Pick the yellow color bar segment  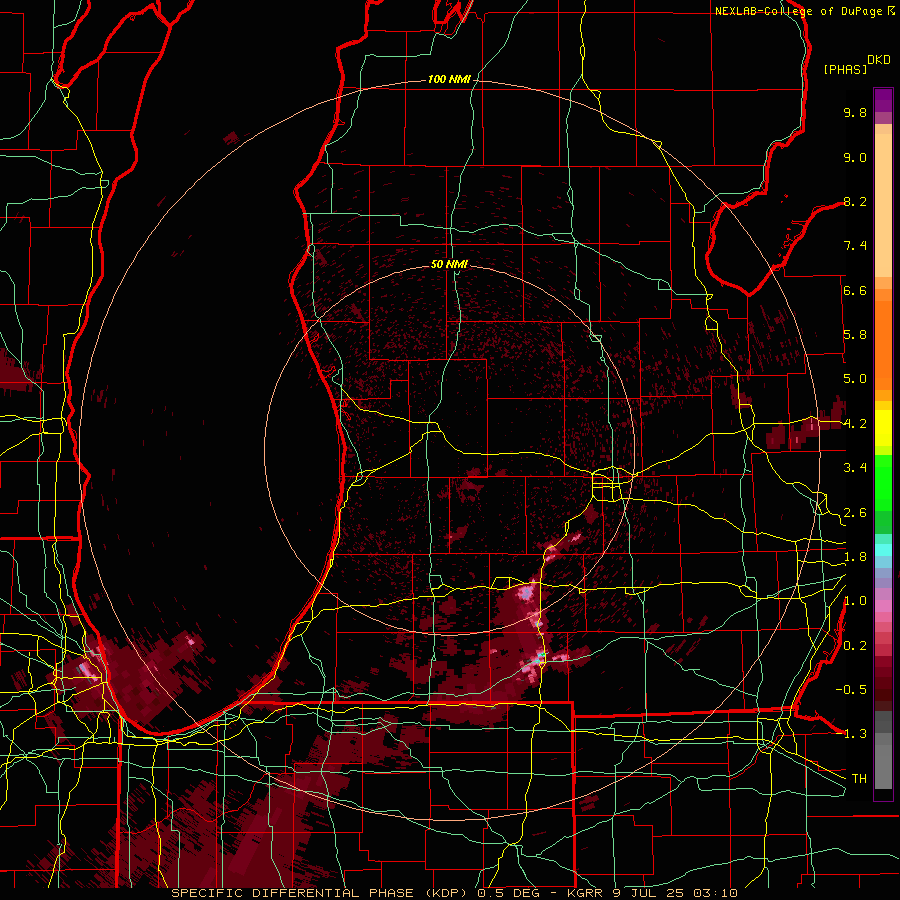(883, 428)
